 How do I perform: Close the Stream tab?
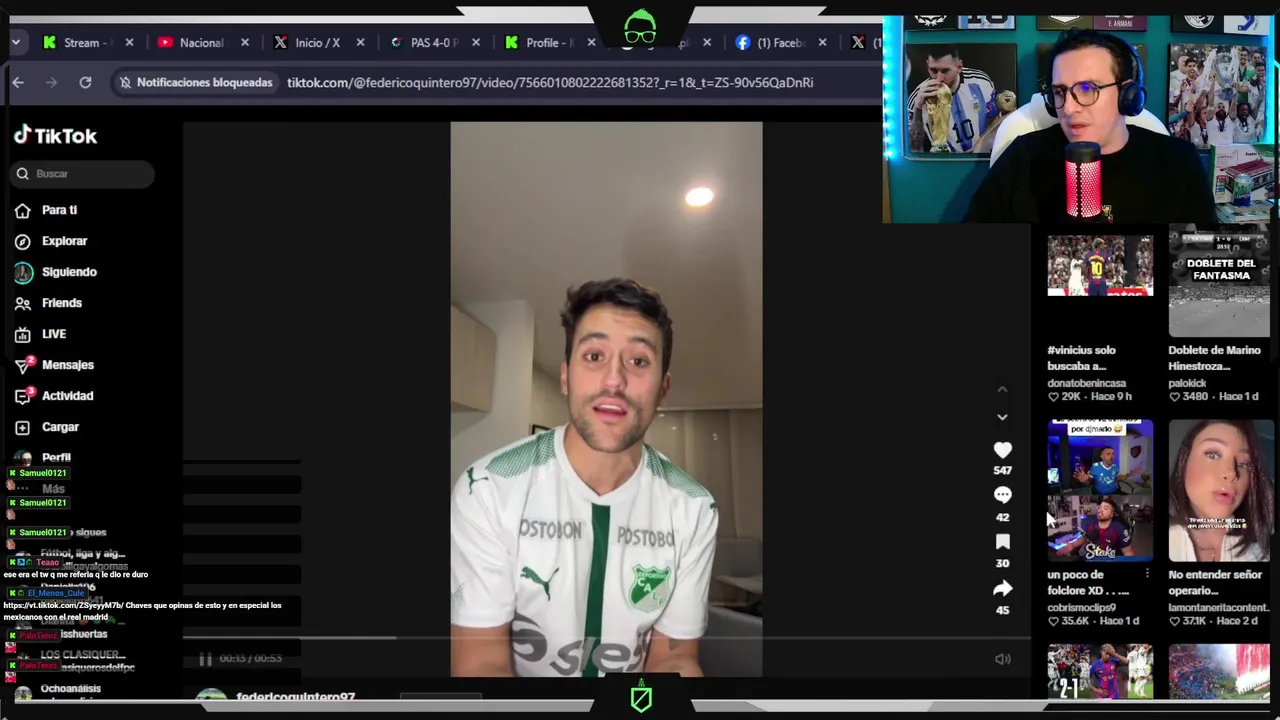pos(129,43)
